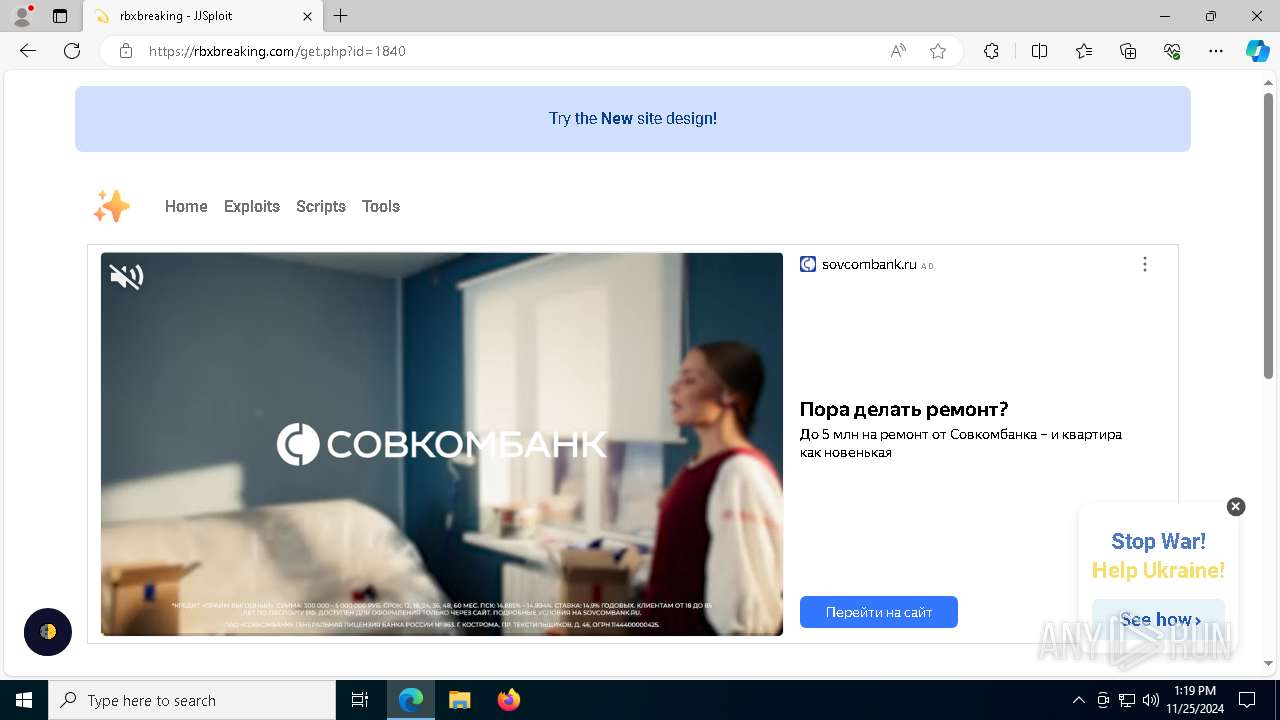Open Home navigation item
This screenshot has height=720, width=1280.
pos(186,206)
